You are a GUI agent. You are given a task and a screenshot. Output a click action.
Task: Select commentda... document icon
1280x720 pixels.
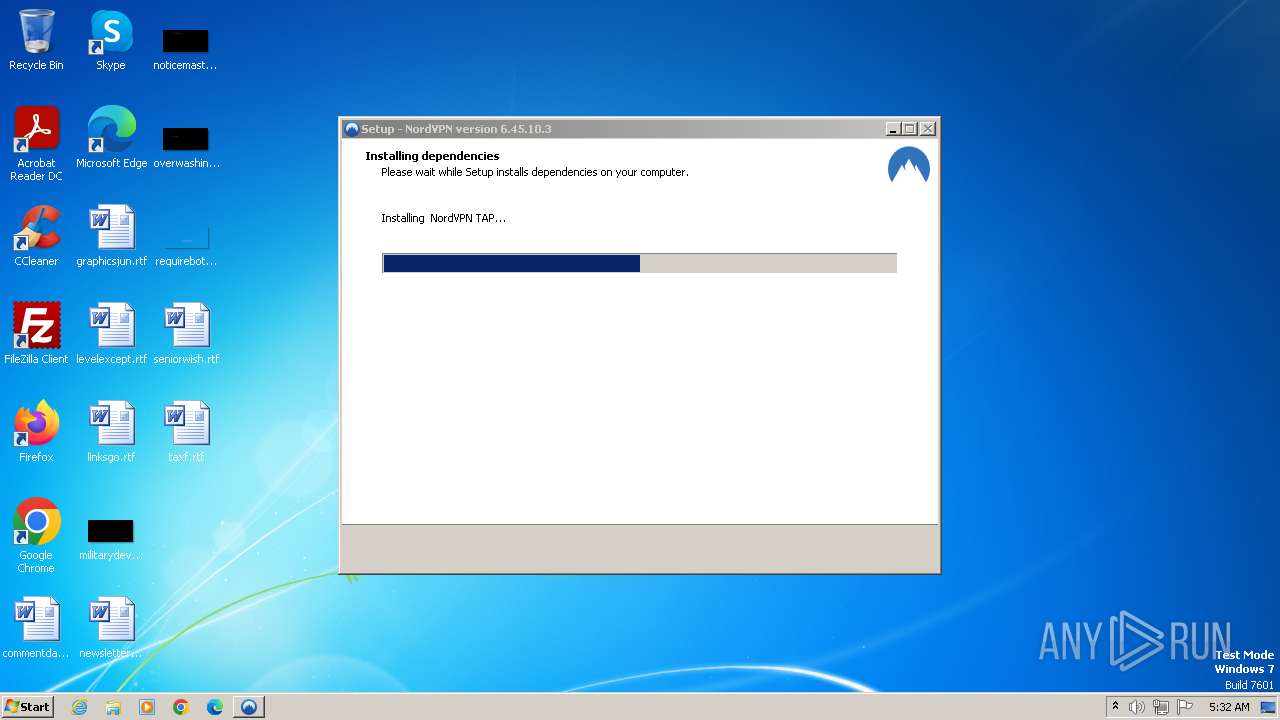click(36, 628)
